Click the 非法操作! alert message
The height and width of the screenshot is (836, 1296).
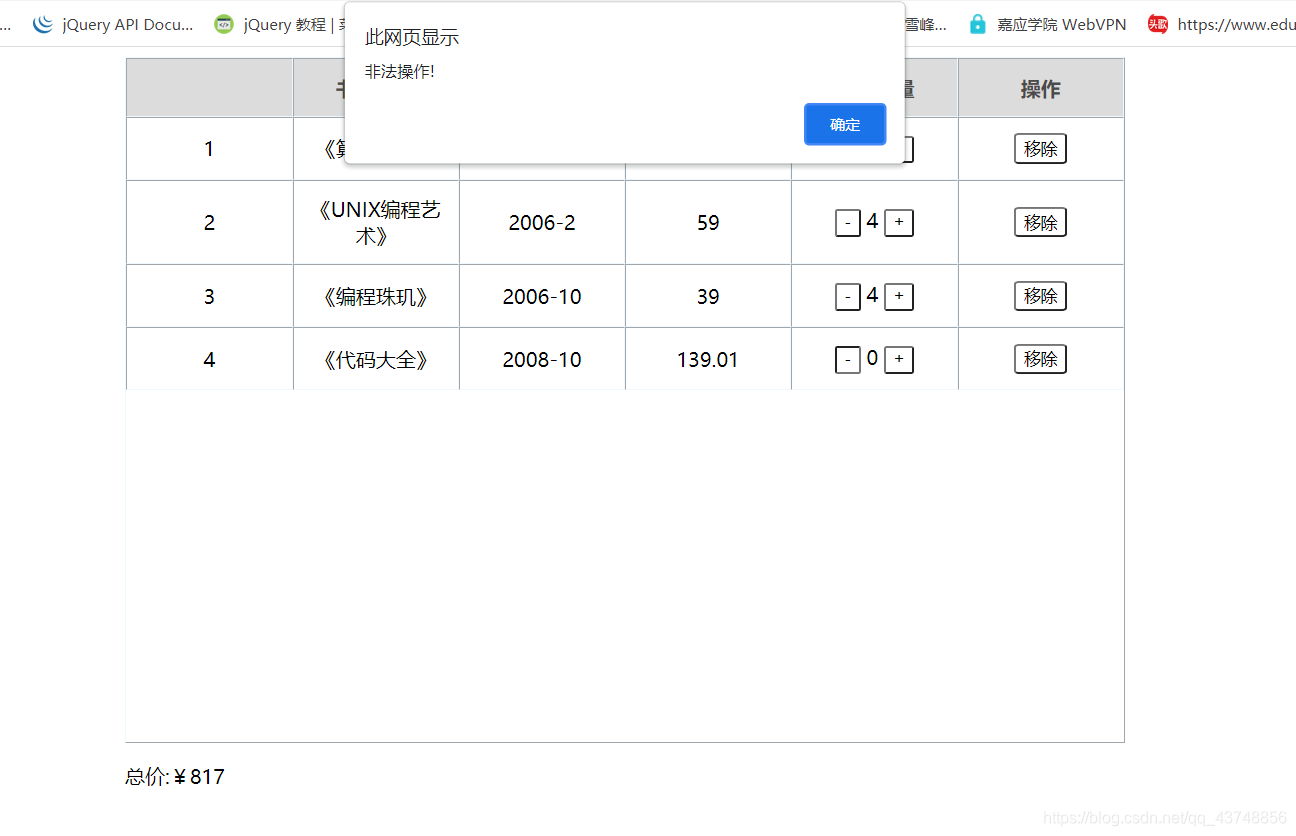(400, 72)
